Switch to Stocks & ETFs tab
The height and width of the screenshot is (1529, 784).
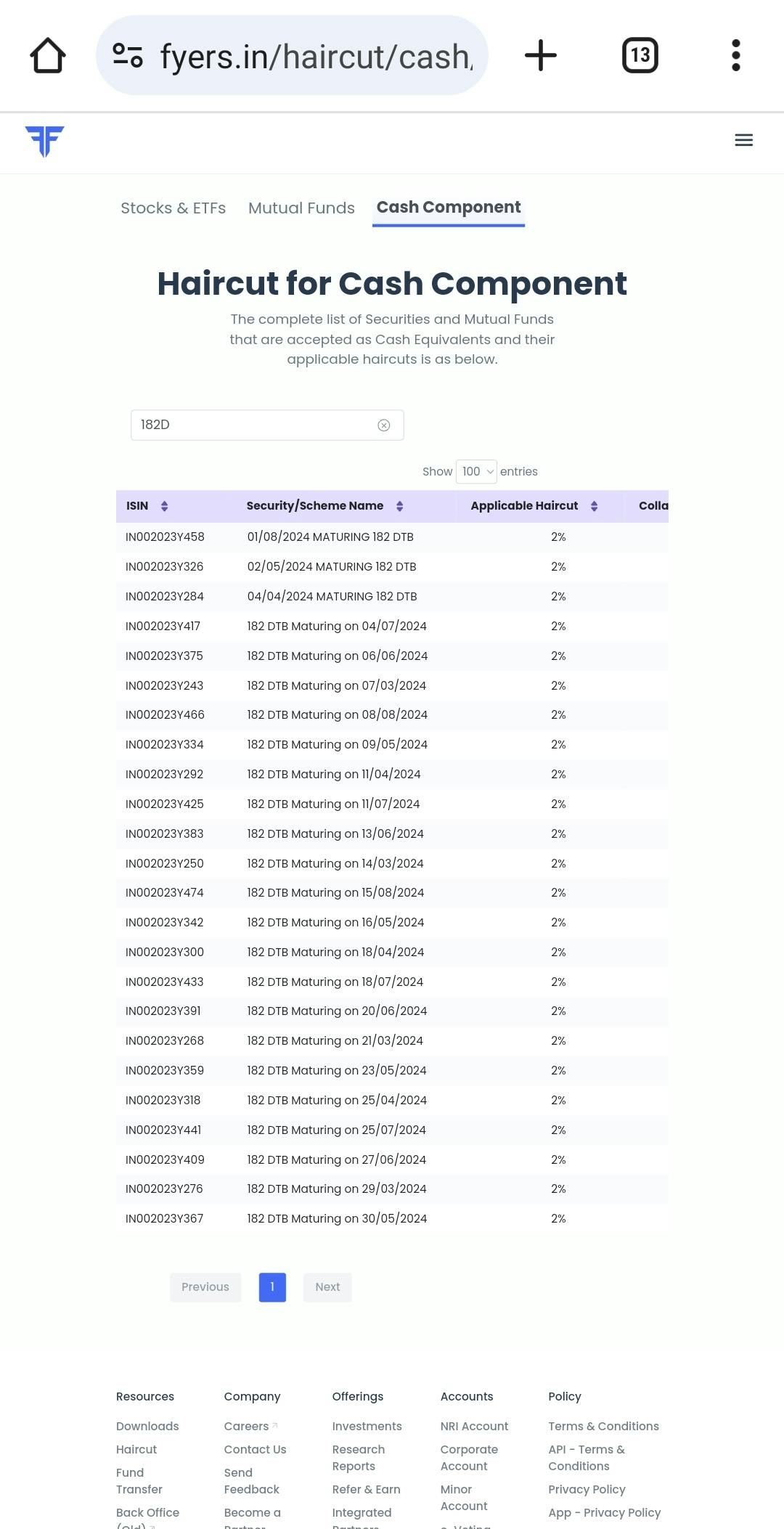(x=173, y=208)
